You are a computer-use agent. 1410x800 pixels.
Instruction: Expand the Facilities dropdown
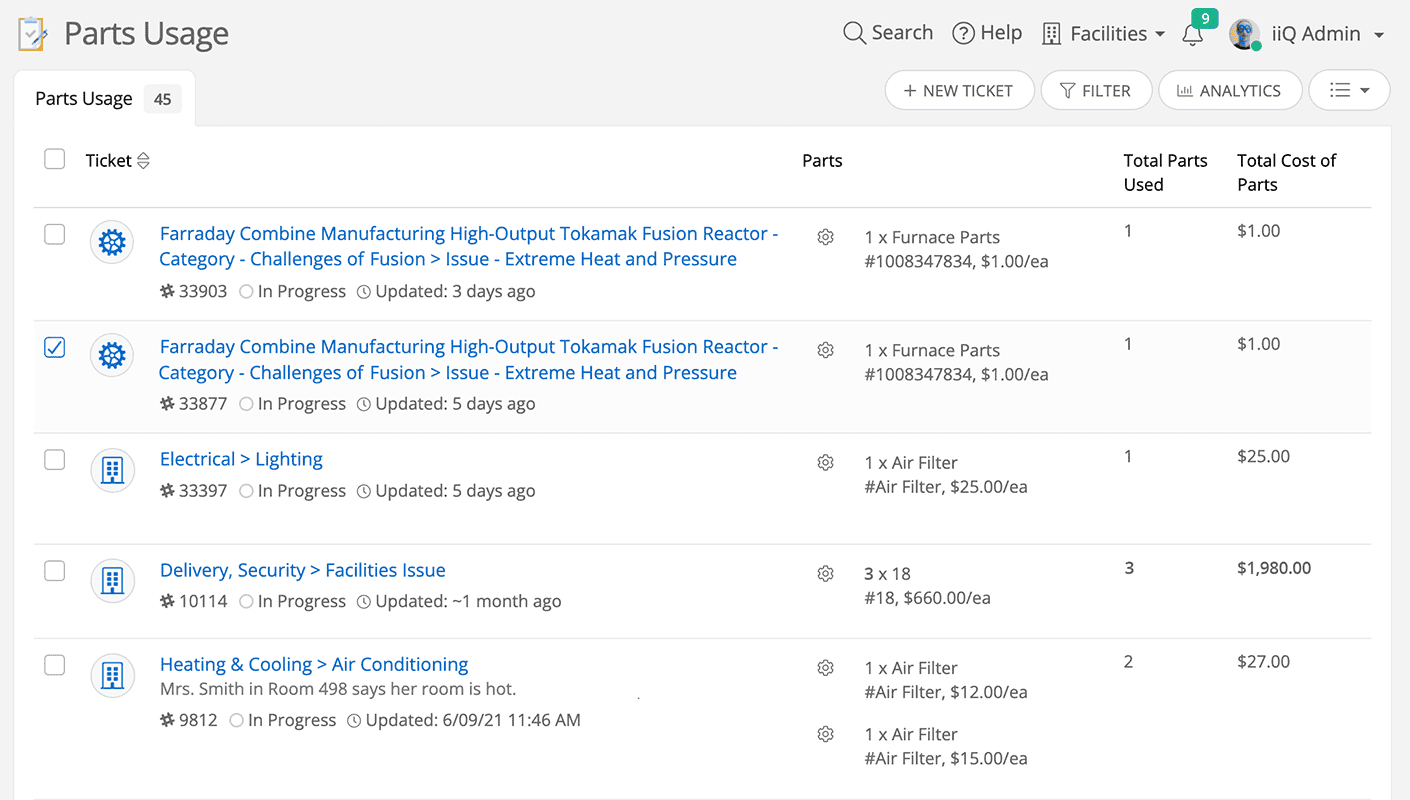pyautogui.click(x=1103, y=34)
